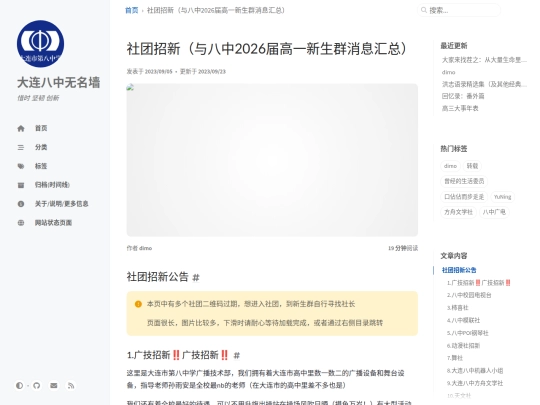Open recent post 洪志语录精选集
540x405 pixels.
[484, 84]
